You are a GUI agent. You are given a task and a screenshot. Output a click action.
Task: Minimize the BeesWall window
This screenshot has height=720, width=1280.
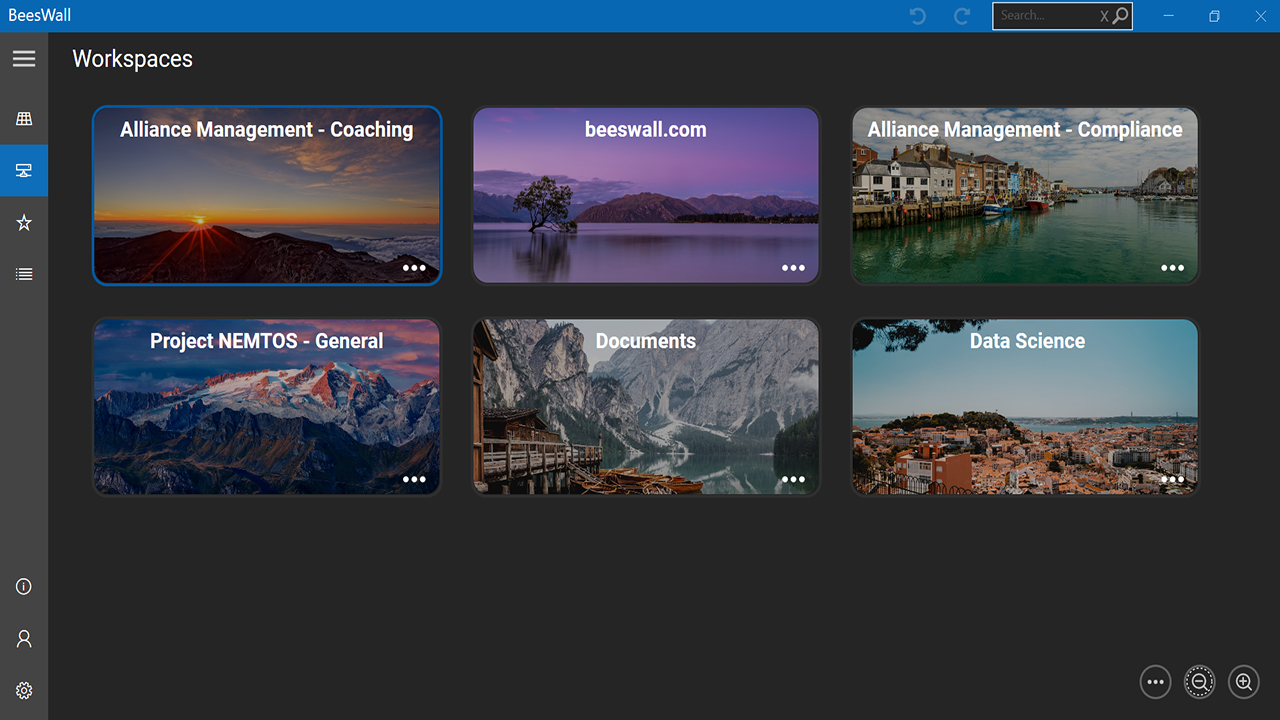1169,16
